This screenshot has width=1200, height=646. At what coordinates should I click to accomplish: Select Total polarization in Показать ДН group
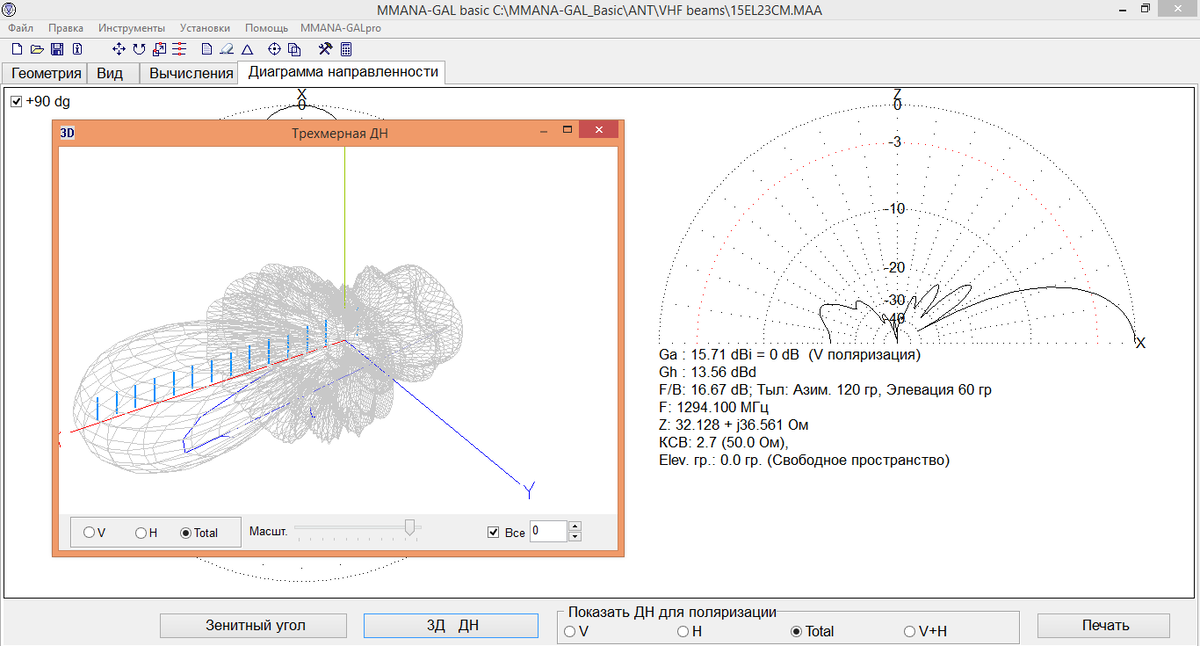(796, 631)
